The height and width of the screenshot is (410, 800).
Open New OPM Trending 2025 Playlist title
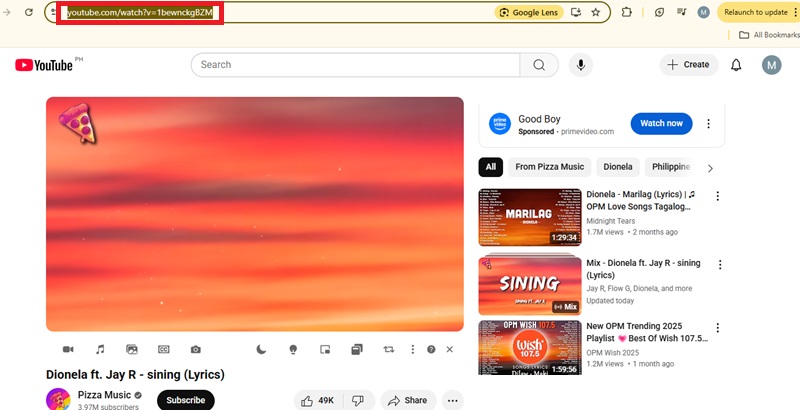[647, 332]
